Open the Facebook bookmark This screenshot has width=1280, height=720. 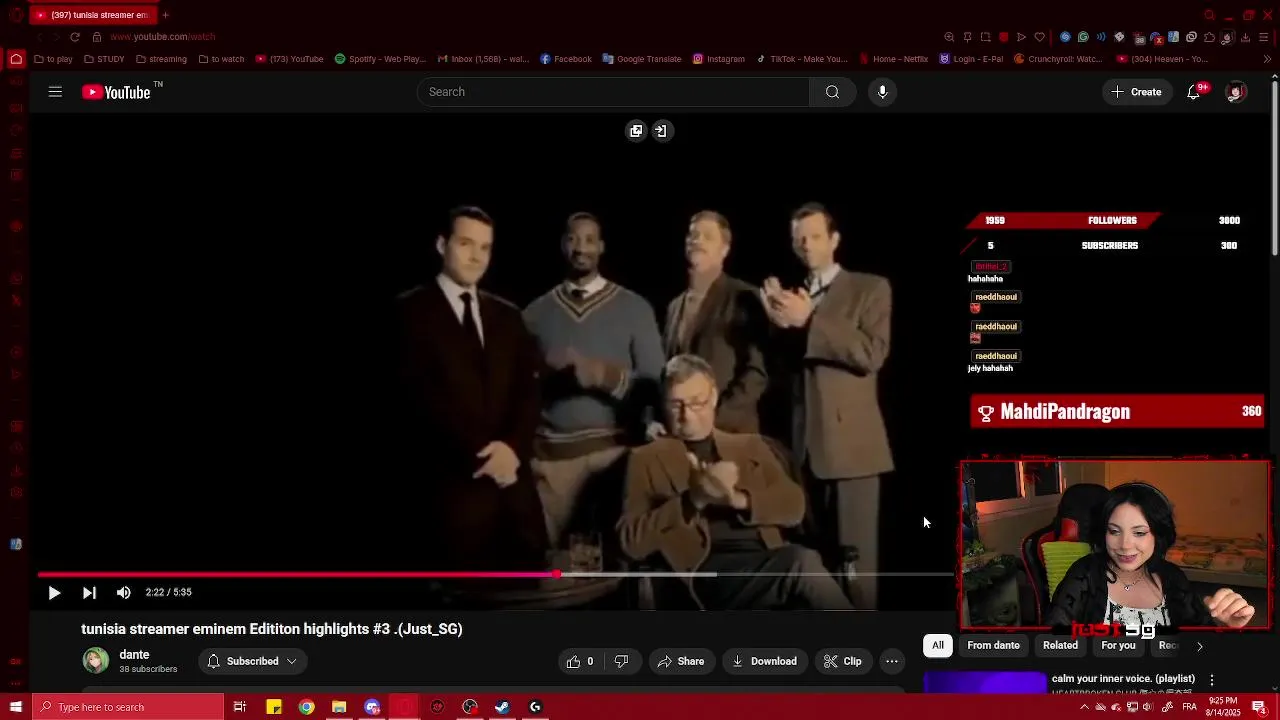click(x=566, y=59)
